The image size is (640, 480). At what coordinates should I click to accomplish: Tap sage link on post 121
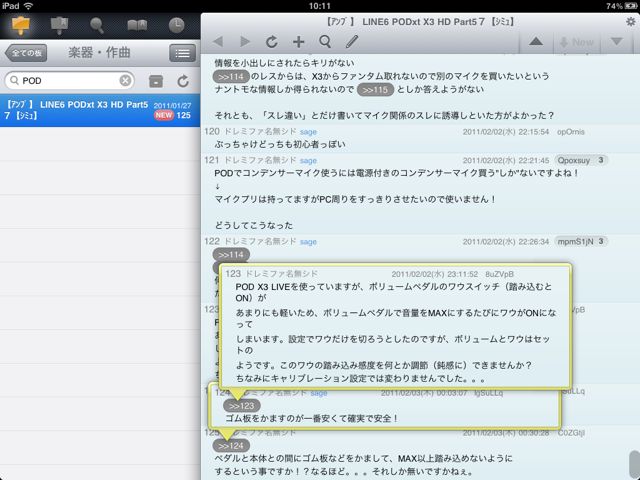point(308,160)
